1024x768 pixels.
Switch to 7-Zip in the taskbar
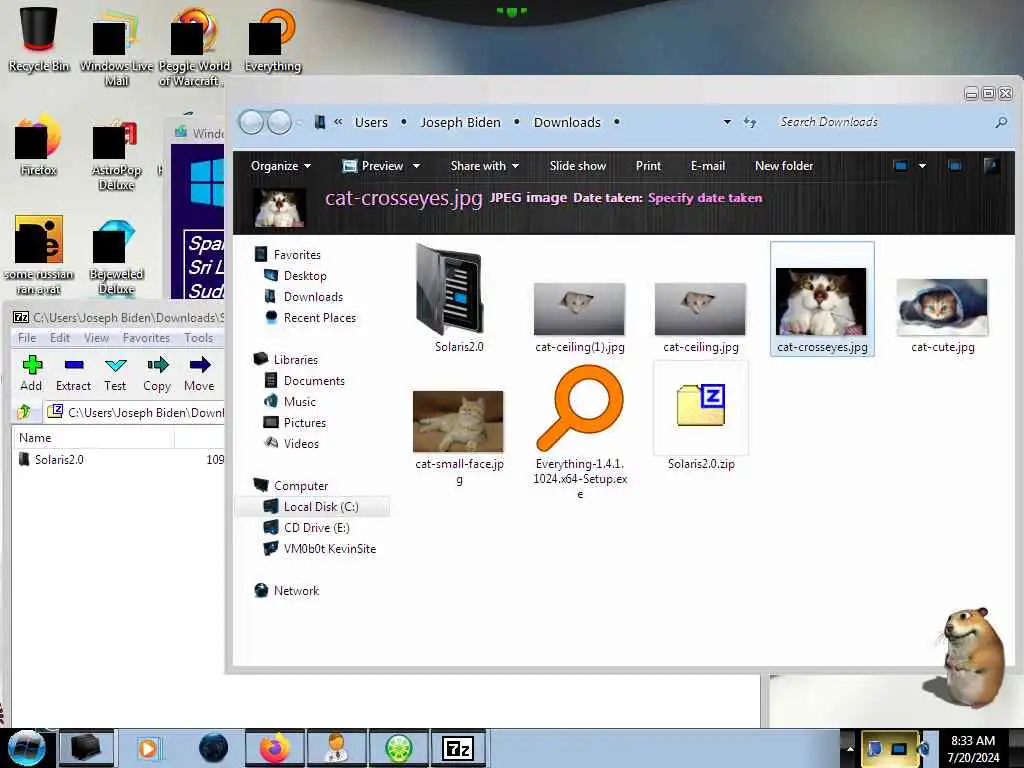(458, 748)
